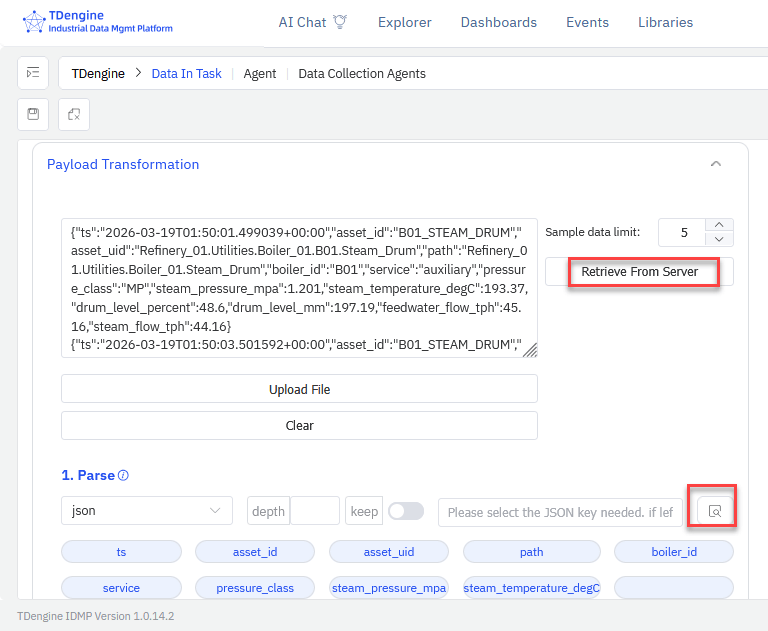
Task: Collapse the Payload Transformation section
Action: pyautogui.click(x=715, y=164)
